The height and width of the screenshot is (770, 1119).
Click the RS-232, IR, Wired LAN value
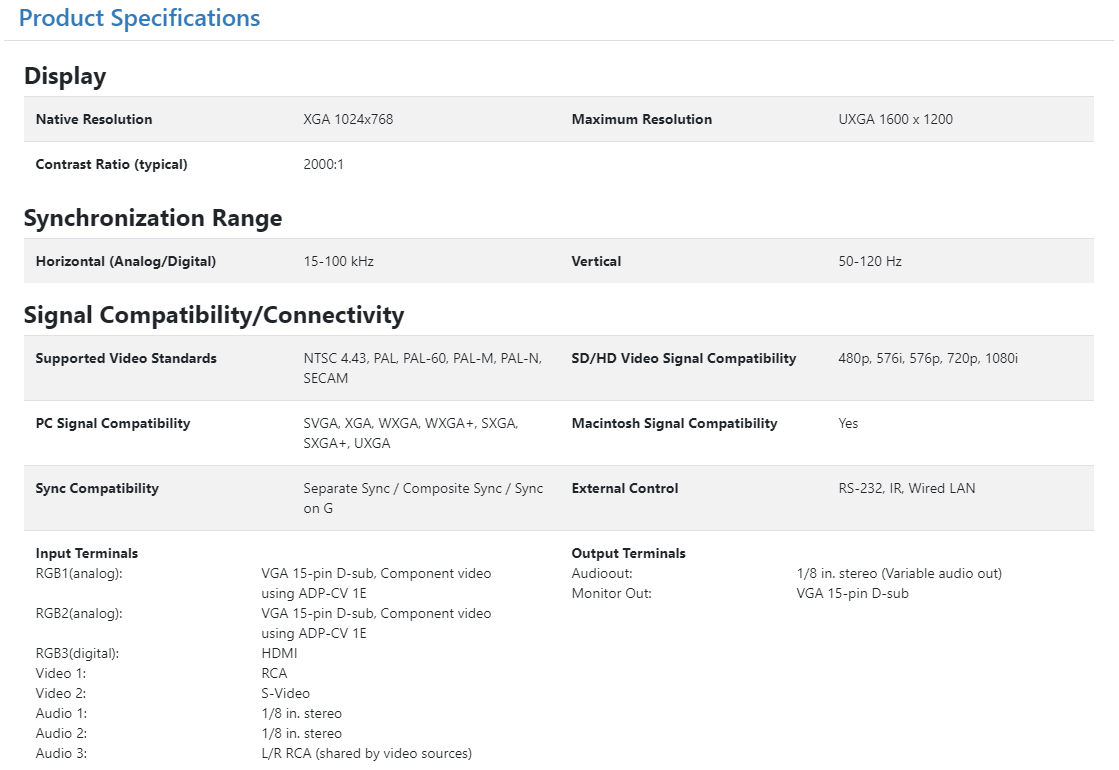[906, 488]
